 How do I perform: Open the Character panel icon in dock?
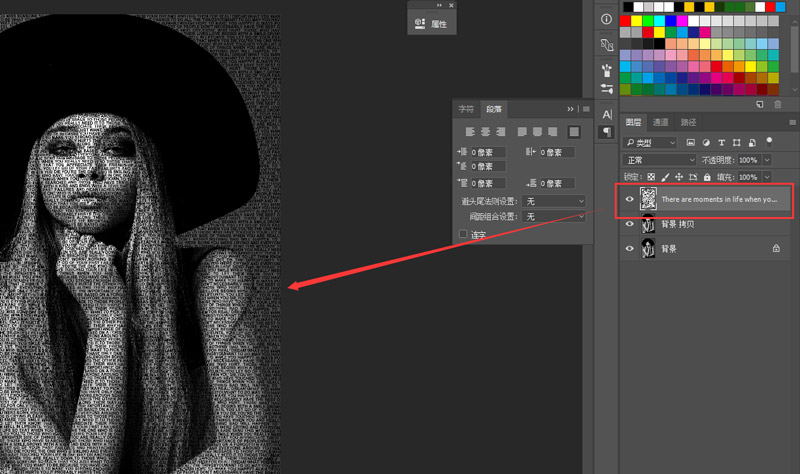click(607, 114)
